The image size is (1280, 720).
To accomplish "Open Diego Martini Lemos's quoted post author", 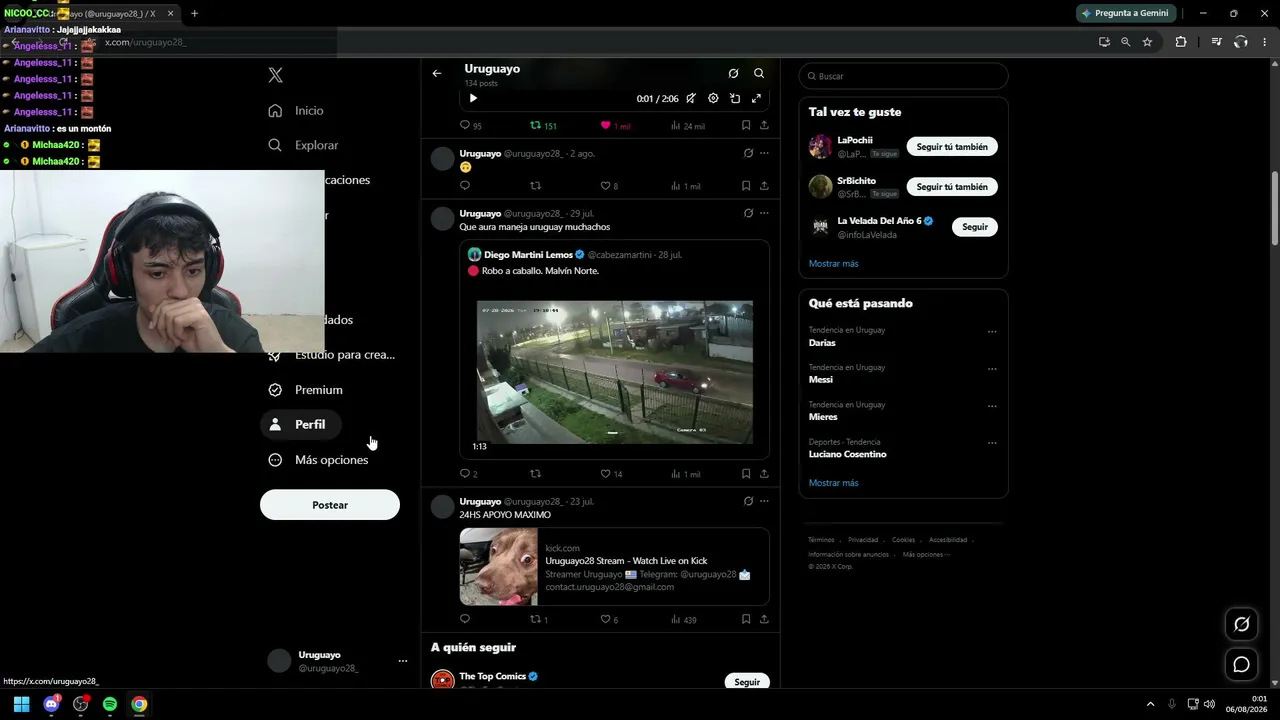I will click(528, 255).
